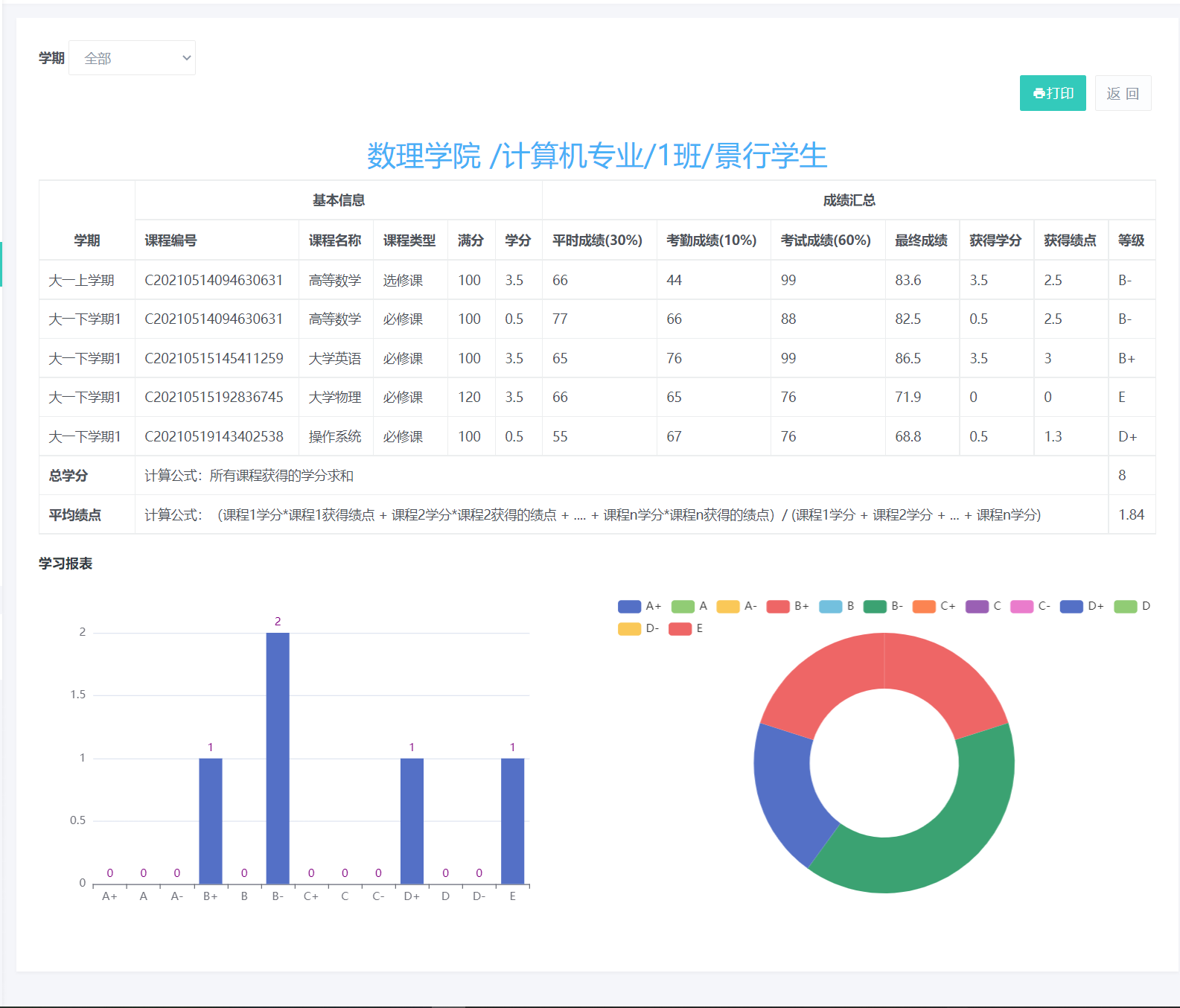Screen dimensions: 1180x1008
Task: Click the D+ bar in bar chart
Action: pos(412,821)
